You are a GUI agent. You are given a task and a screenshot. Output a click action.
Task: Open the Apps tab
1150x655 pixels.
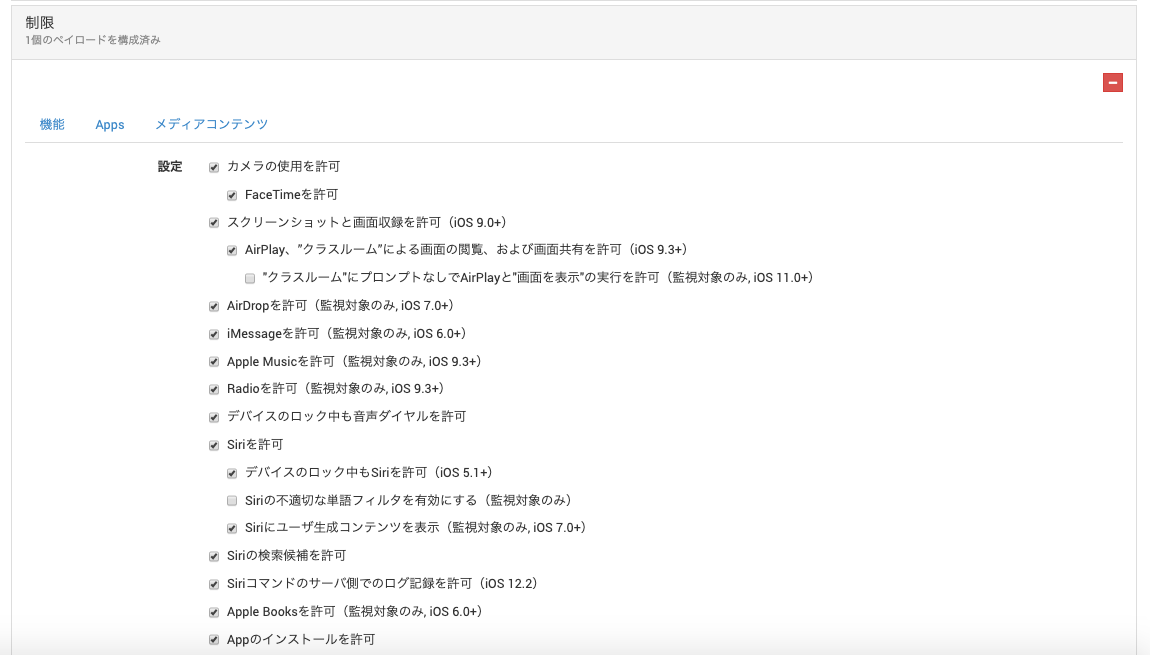coord(110,125)
